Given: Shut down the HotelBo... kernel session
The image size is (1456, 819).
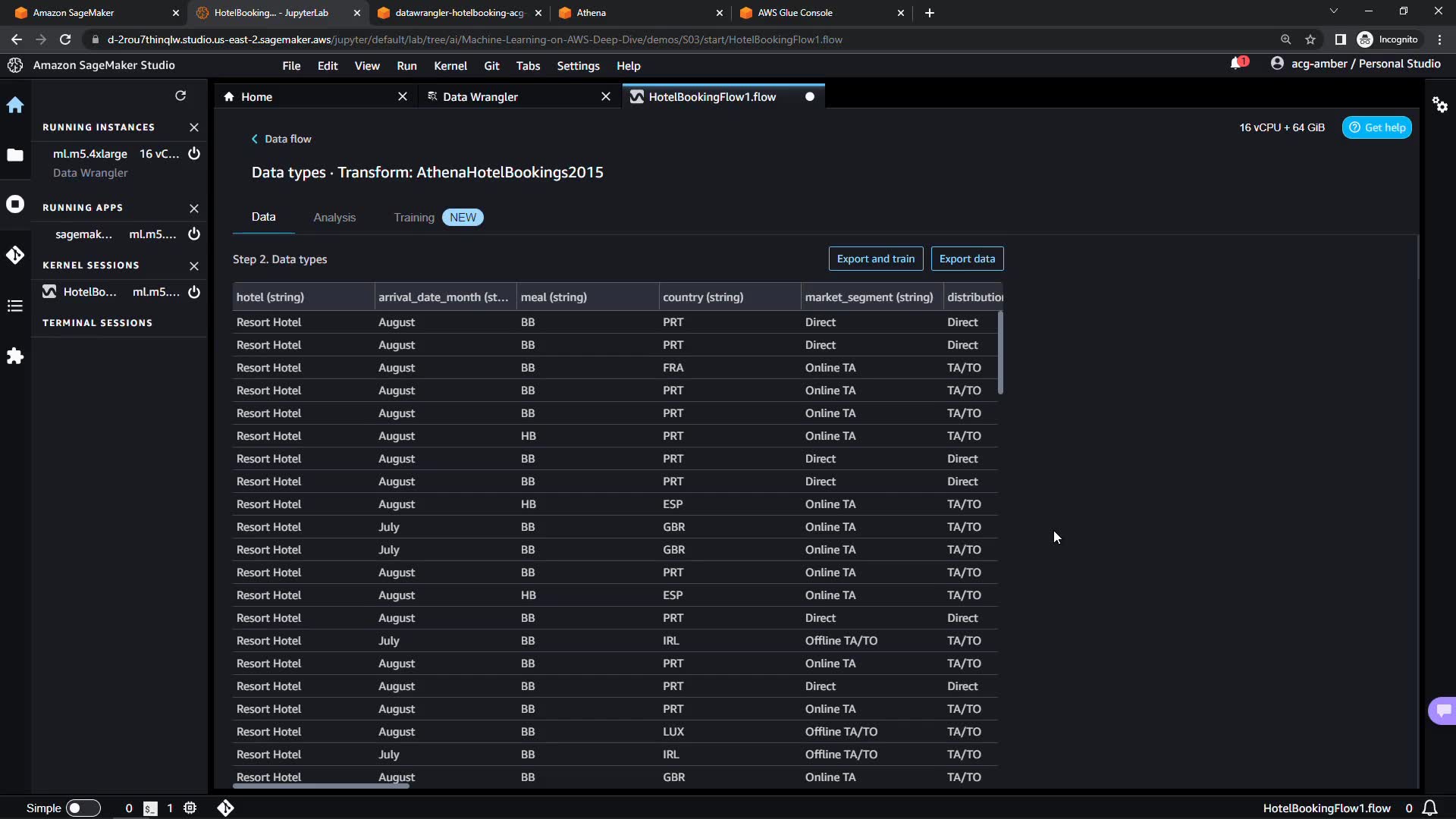Looking at the screenshot, I should 194,292.
